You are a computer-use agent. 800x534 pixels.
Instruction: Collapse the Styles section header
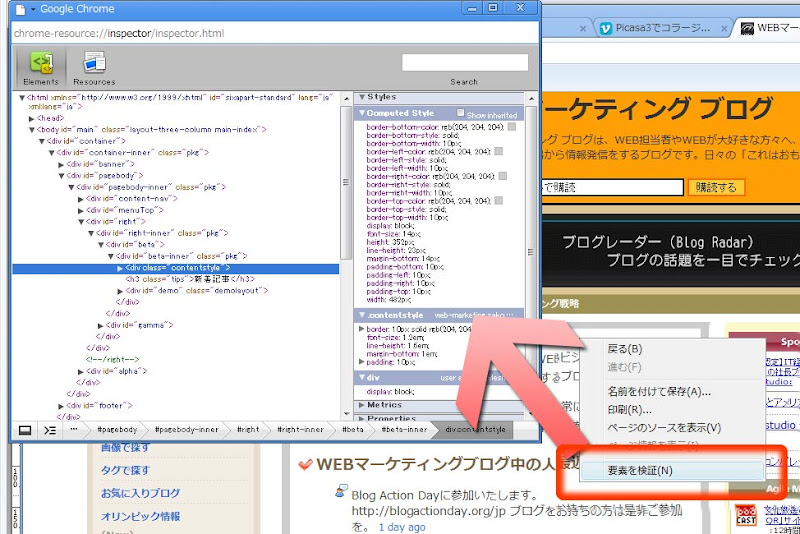point(362,97)
